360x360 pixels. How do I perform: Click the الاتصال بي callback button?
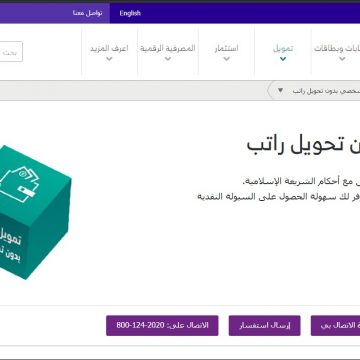point(335,326)
